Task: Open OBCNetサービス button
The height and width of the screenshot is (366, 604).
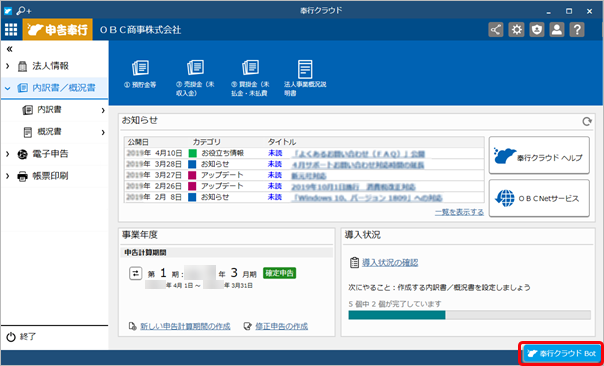Action: pos(539,198)
